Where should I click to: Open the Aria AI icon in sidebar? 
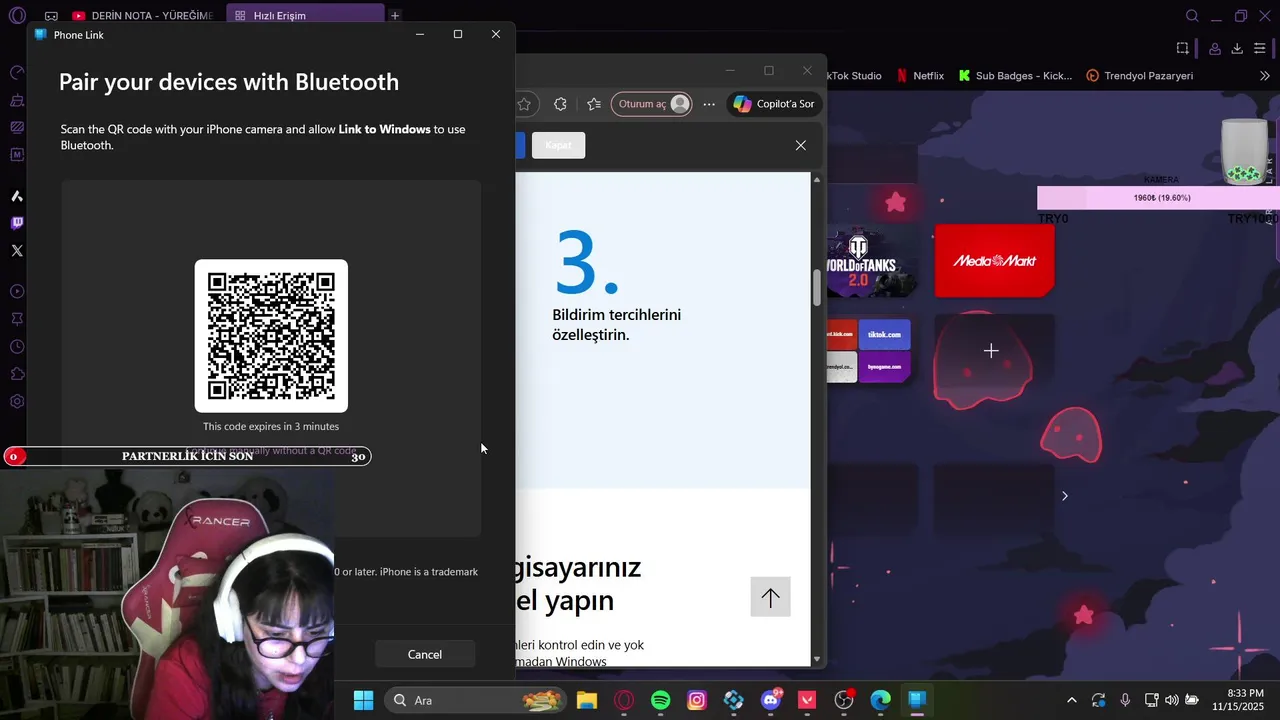pos(17,196)
